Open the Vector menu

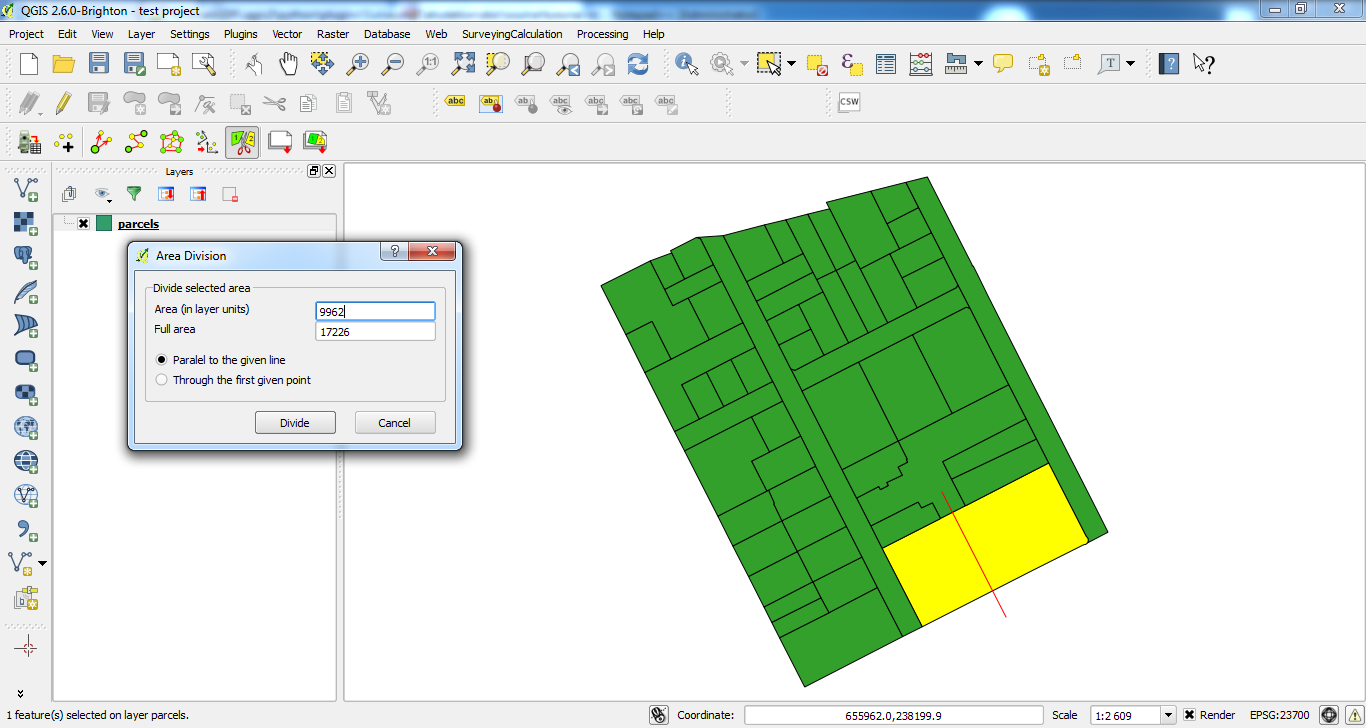click(287, 34)
